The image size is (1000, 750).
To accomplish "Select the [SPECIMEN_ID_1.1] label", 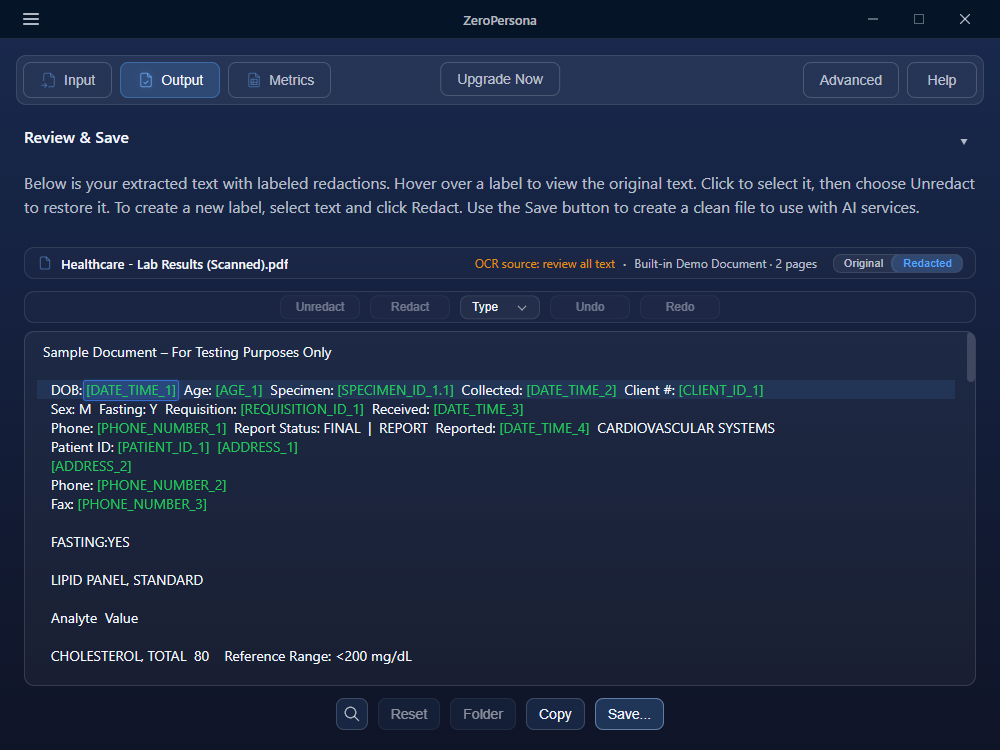I will 395,390.
